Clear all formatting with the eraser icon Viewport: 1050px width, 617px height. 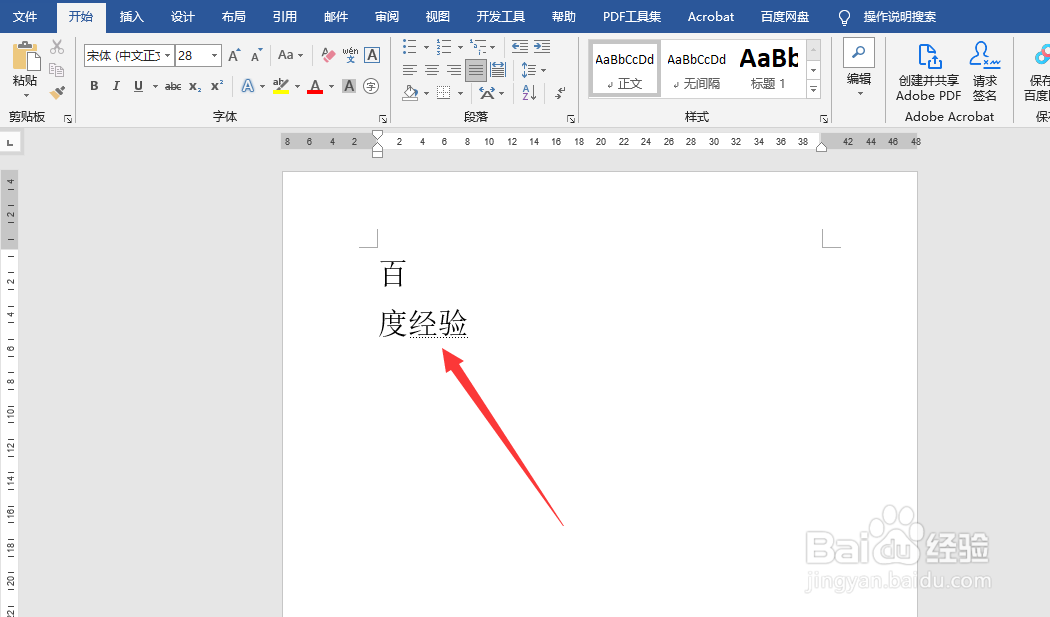[x=328, y=55]
